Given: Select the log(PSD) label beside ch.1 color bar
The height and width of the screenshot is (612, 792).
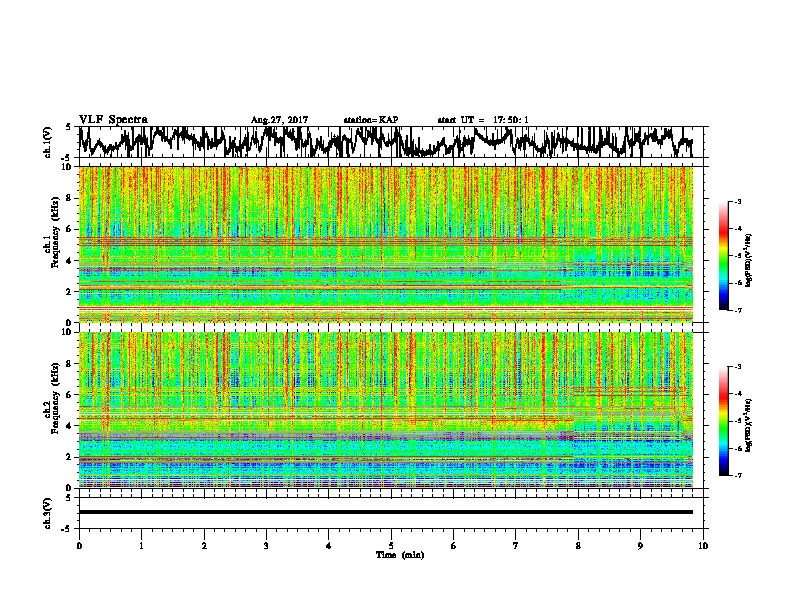Looking at the screenshot, I should coord(749,261).
